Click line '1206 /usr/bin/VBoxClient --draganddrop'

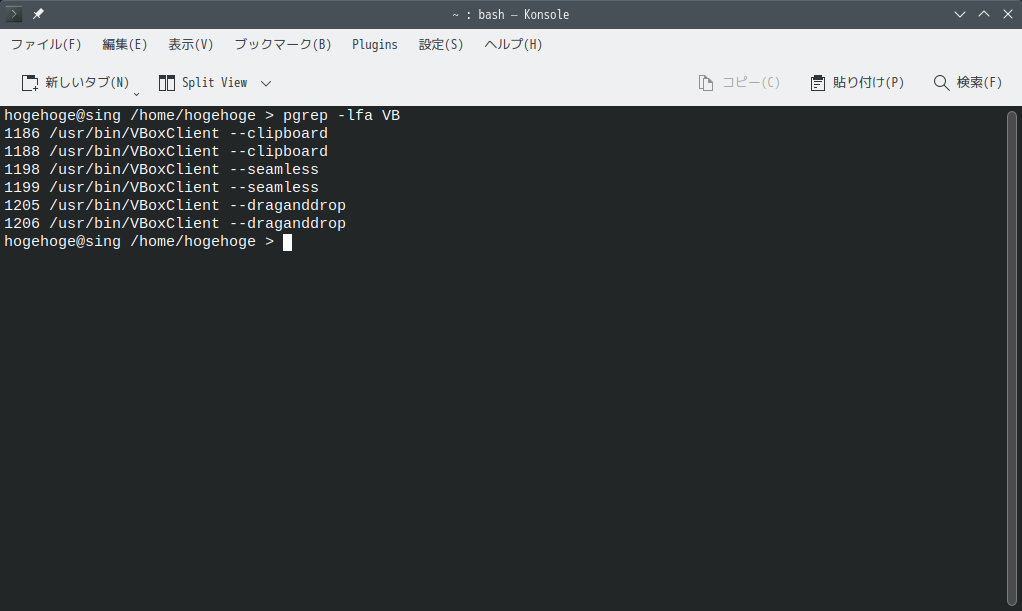click(175, 223)
